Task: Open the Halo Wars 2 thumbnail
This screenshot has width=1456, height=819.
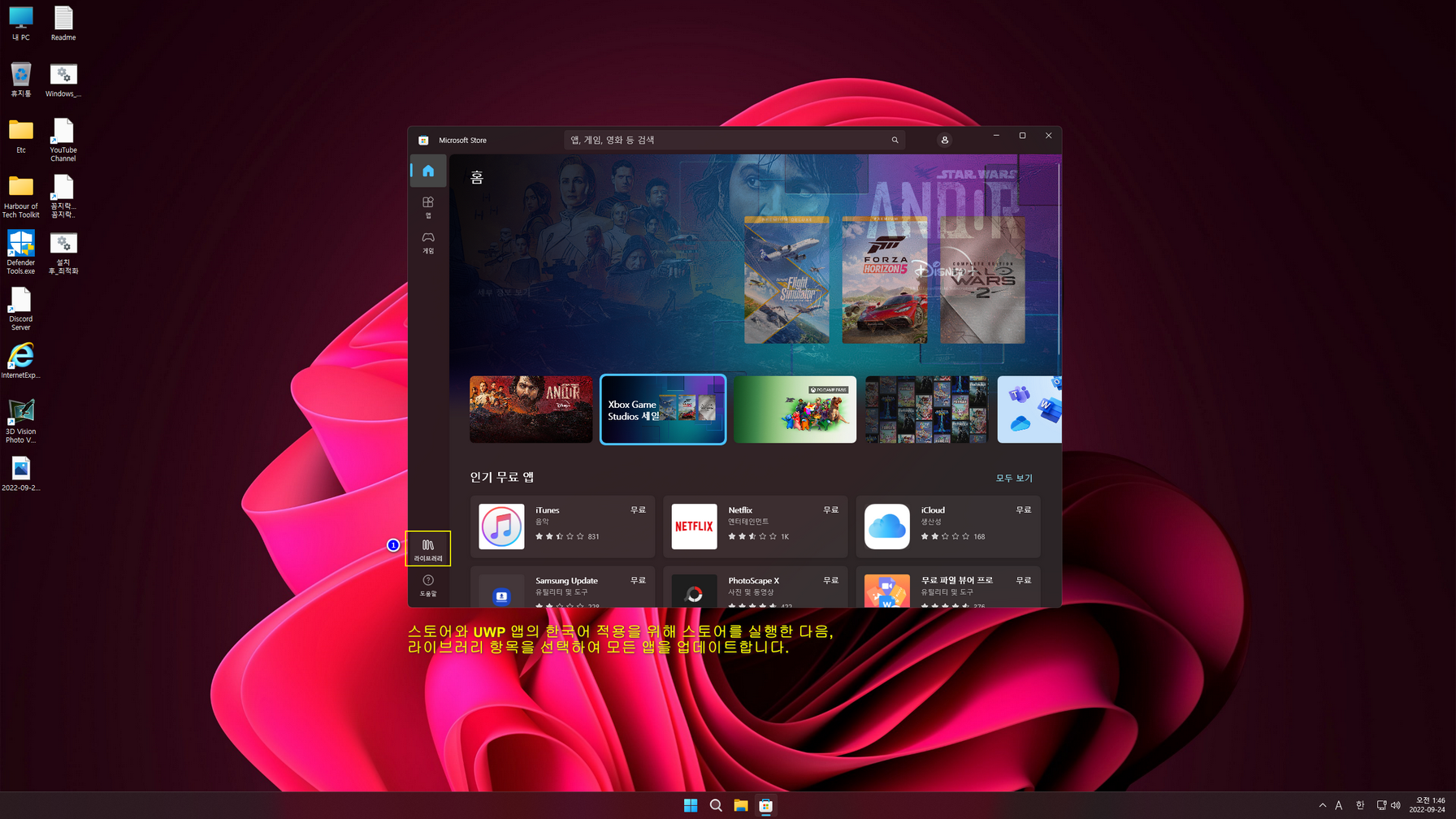Action: 982,279
